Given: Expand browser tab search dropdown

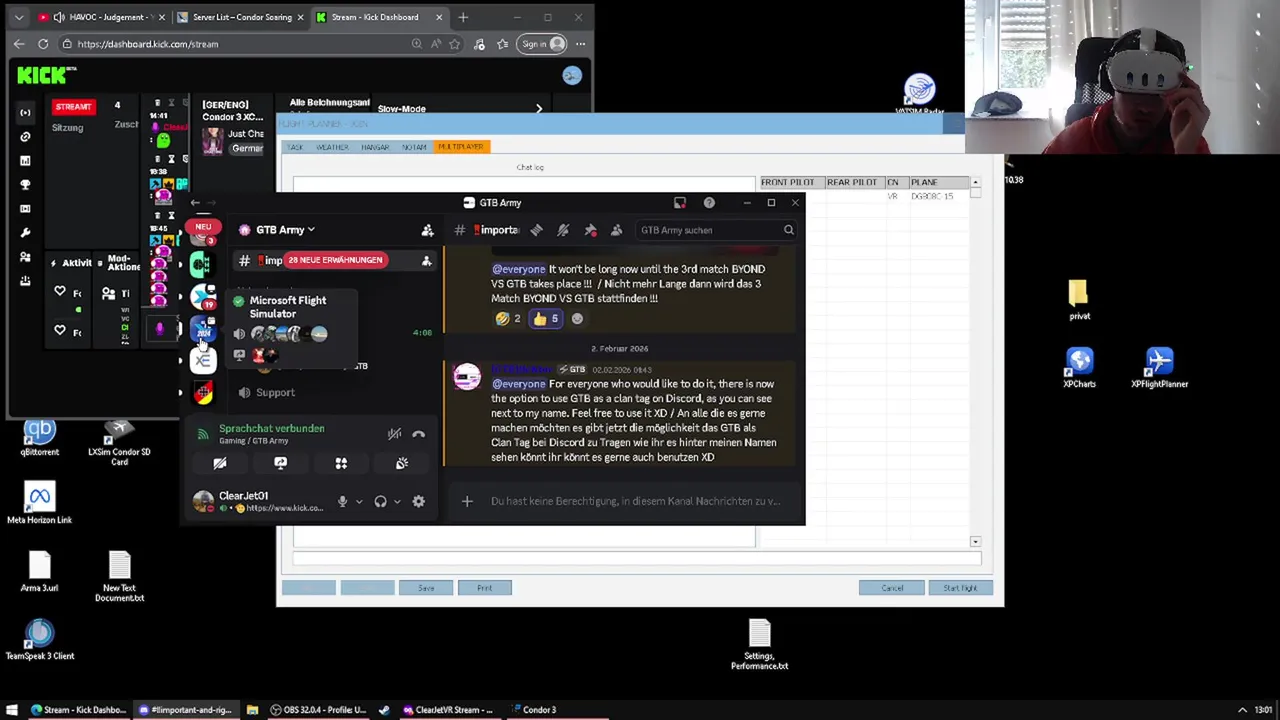Looking at the screenshot, I should (19, 17).
